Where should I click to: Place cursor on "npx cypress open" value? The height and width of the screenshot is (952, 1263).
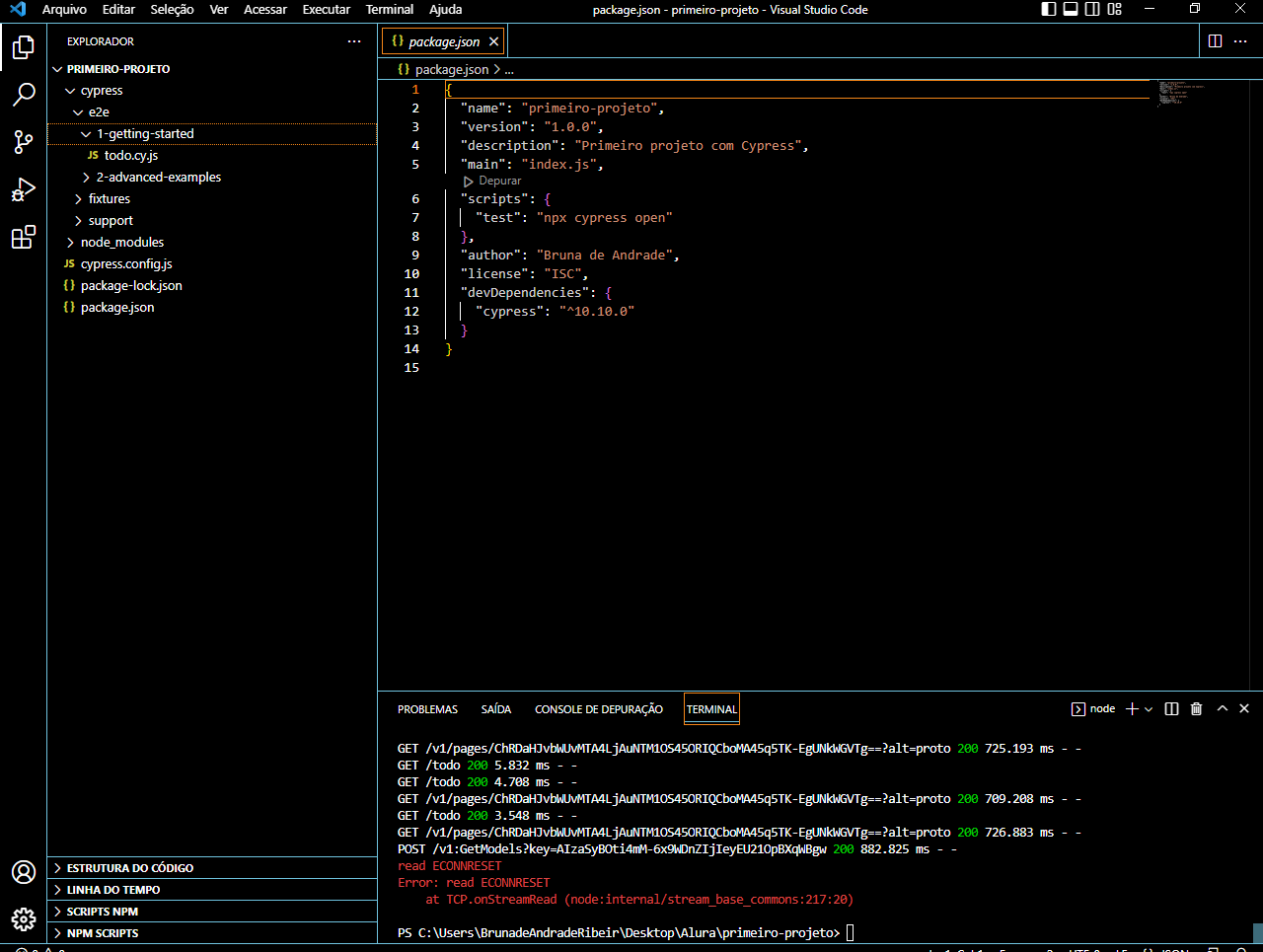[x=604, y=218]
